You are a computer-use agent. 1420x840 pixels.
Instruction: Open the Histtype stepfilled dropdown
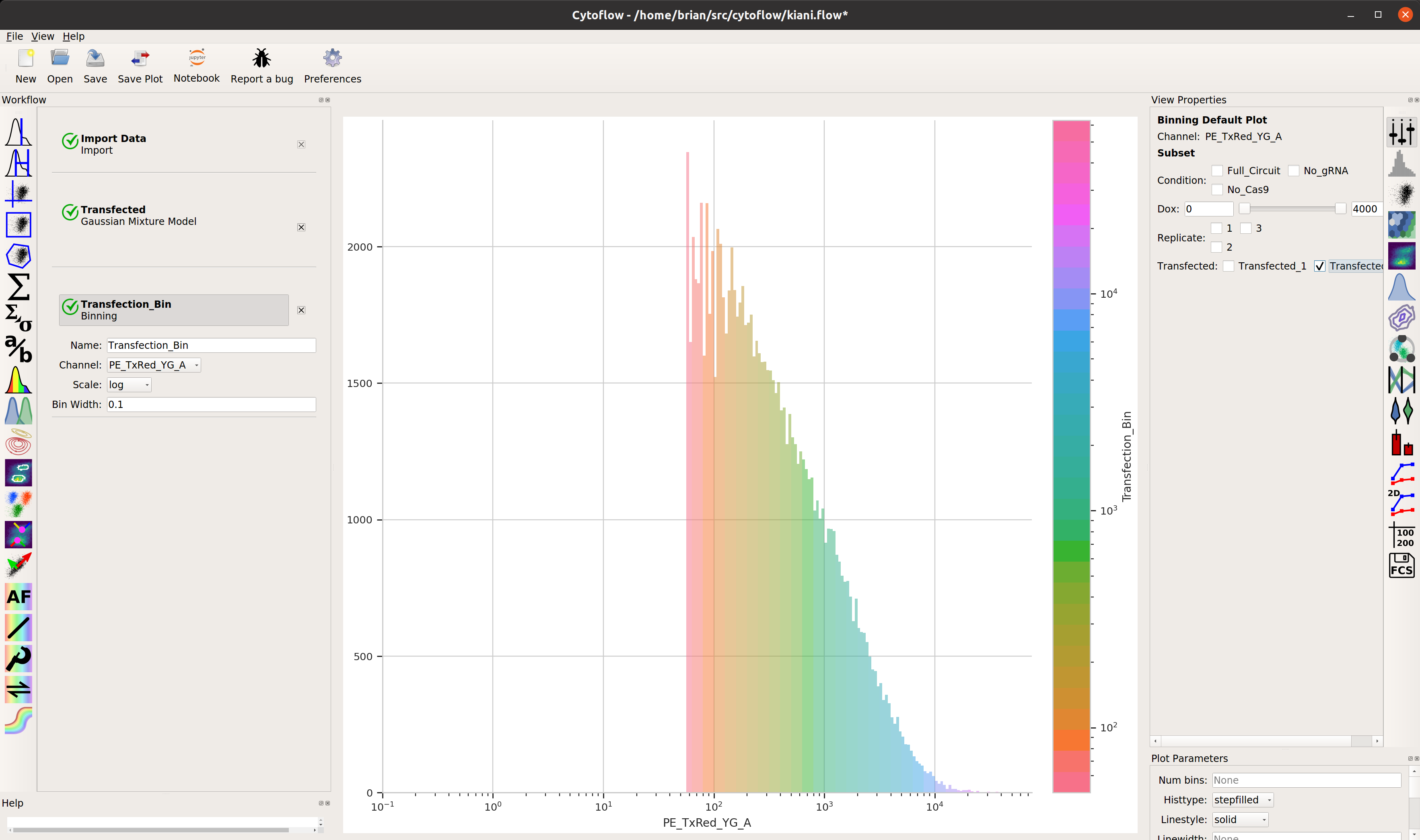point(1242,800)
